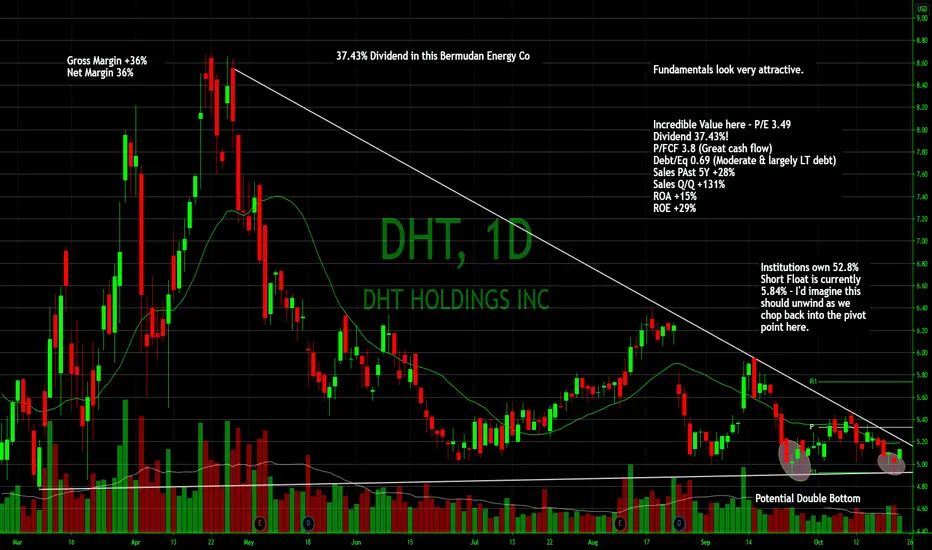
Task: Click the 4.60 price axis label
Action: pyautogui.click(x=921, y=509)
